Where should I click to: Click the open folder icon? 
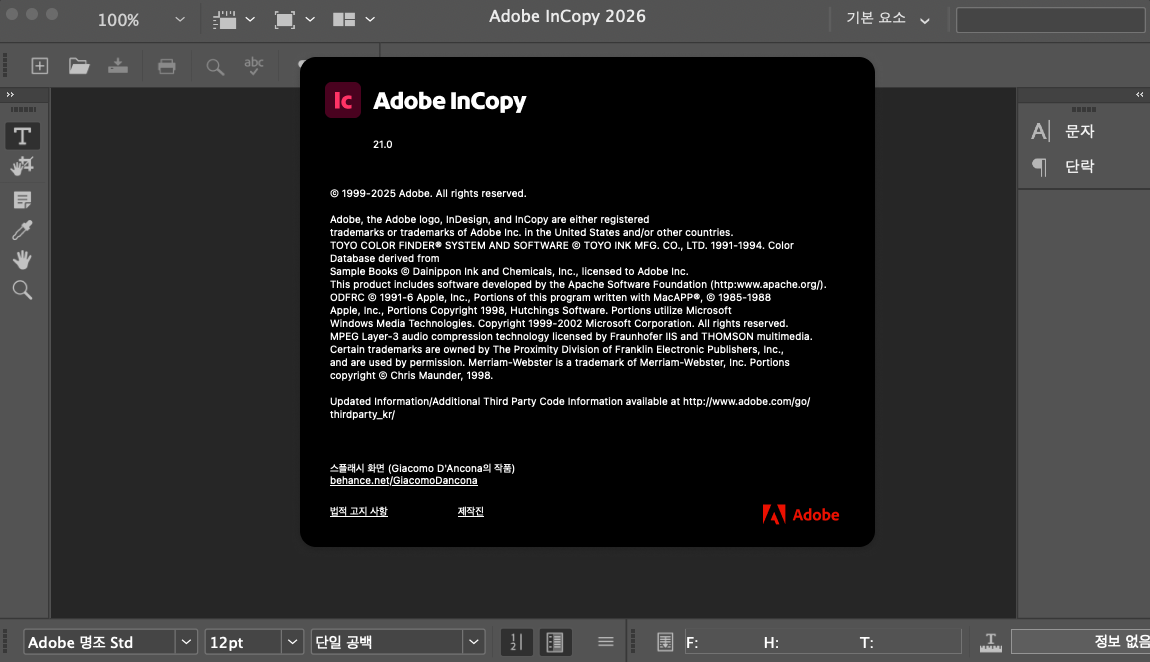tap(79, 66)
